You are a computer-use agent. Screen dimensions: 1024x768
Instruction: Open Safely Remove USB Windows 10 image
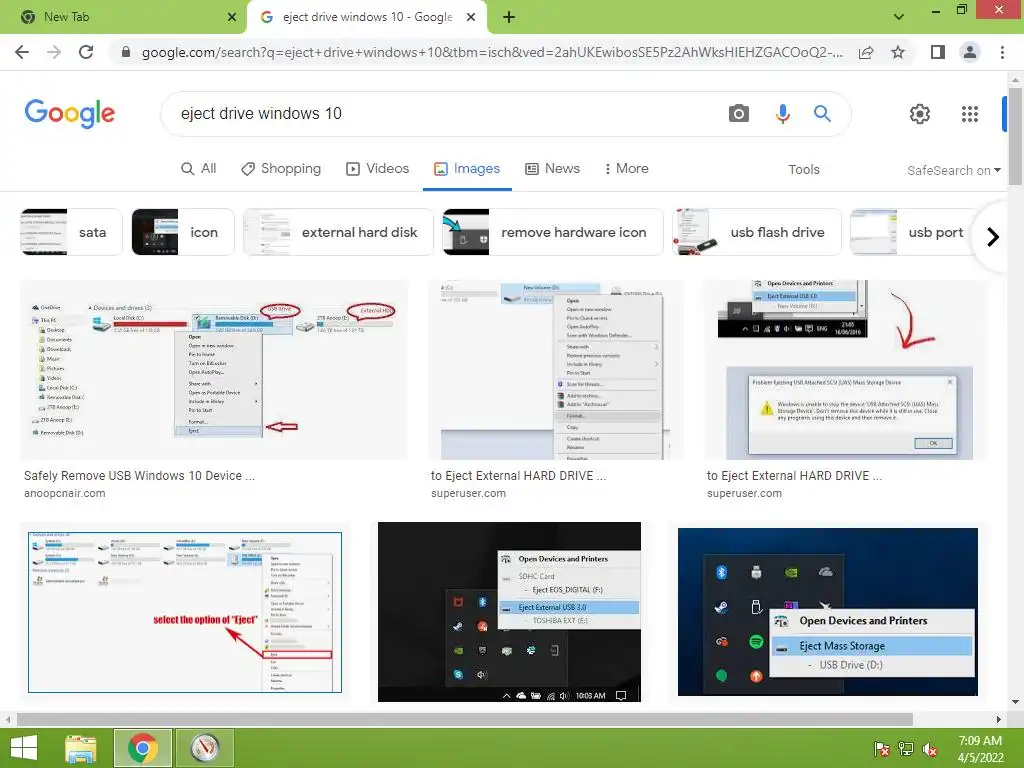tap(214, 370)
